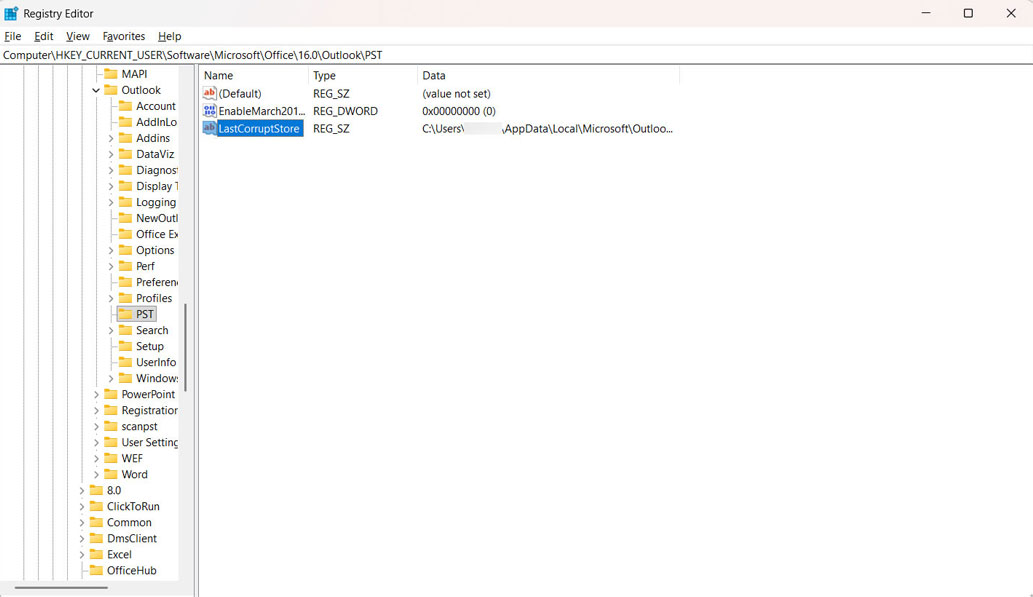Click the LastCorruptStore string value icon
1033x597 pixels.
[x=210, y=129]
